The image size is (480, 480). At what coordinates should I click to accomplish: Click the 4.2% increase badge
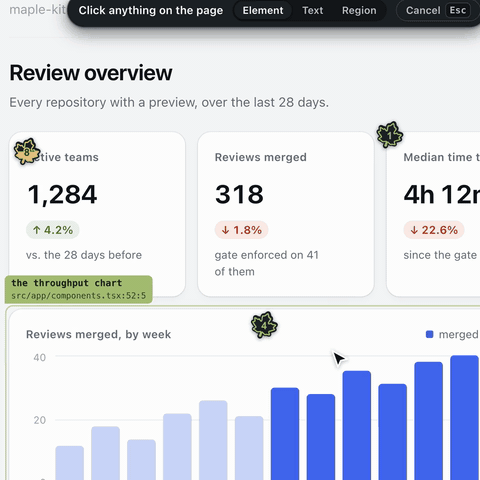pyautogui.click(x=53, y=230)
